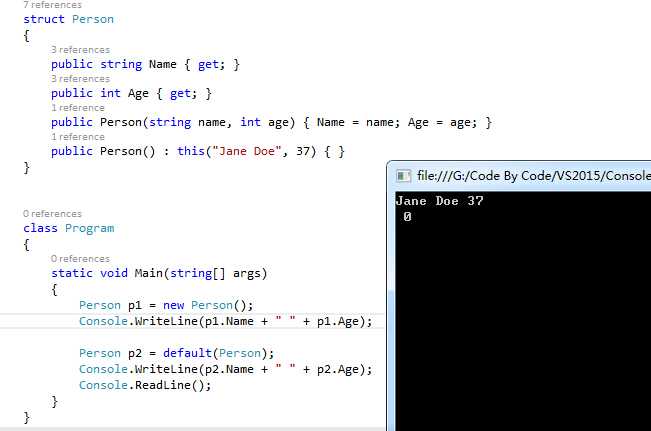Click the 'Main' method name
This screenshot has width=651, height=431.
click(x=149, y=273)
